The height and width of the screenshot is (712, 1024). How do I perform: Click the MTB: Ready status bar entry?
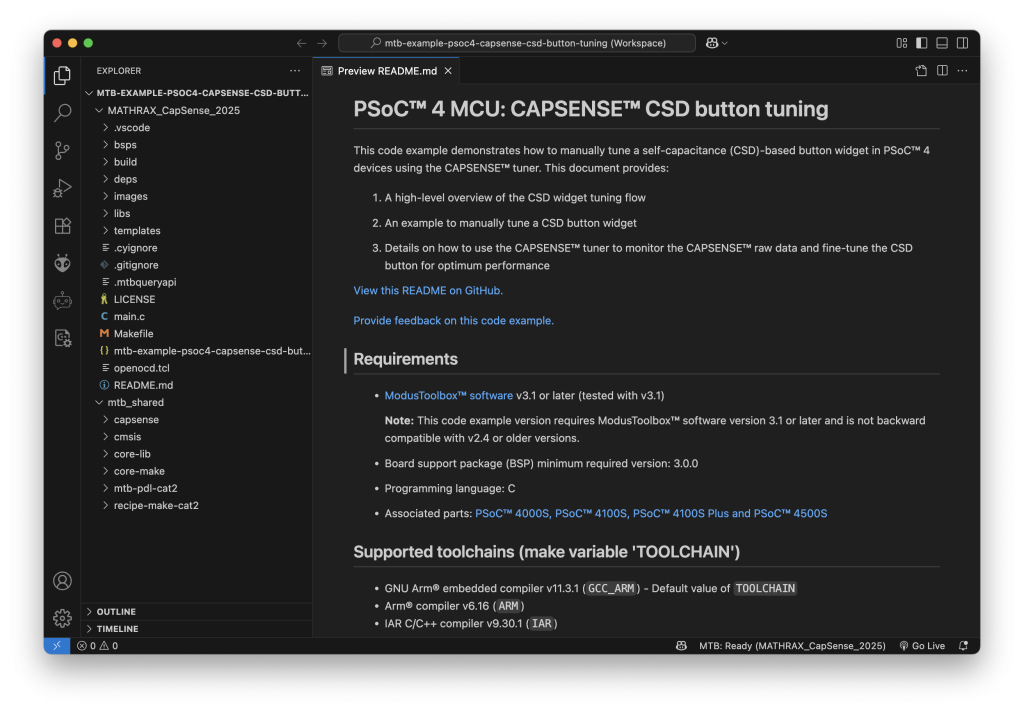(x=792, y=645)
